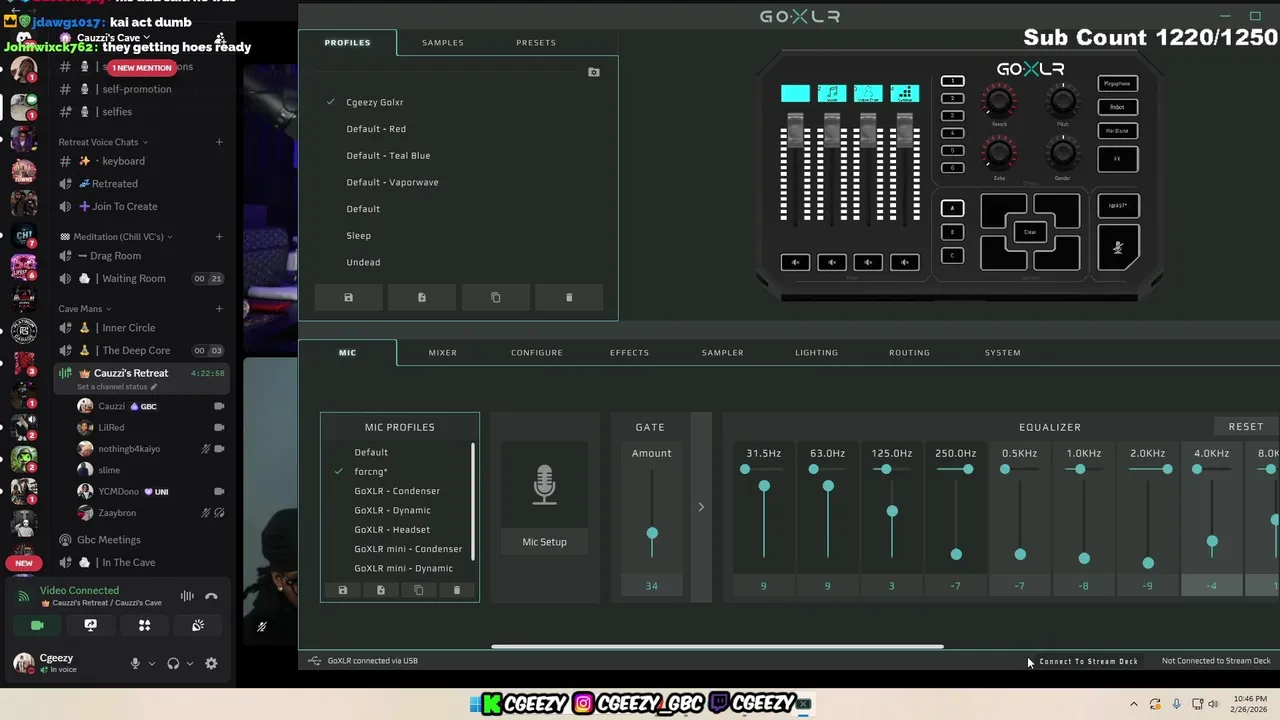Toggle the GoXLR mic mute cough button
This screenshot has height=720, width=1280.
click(1118, 248)
